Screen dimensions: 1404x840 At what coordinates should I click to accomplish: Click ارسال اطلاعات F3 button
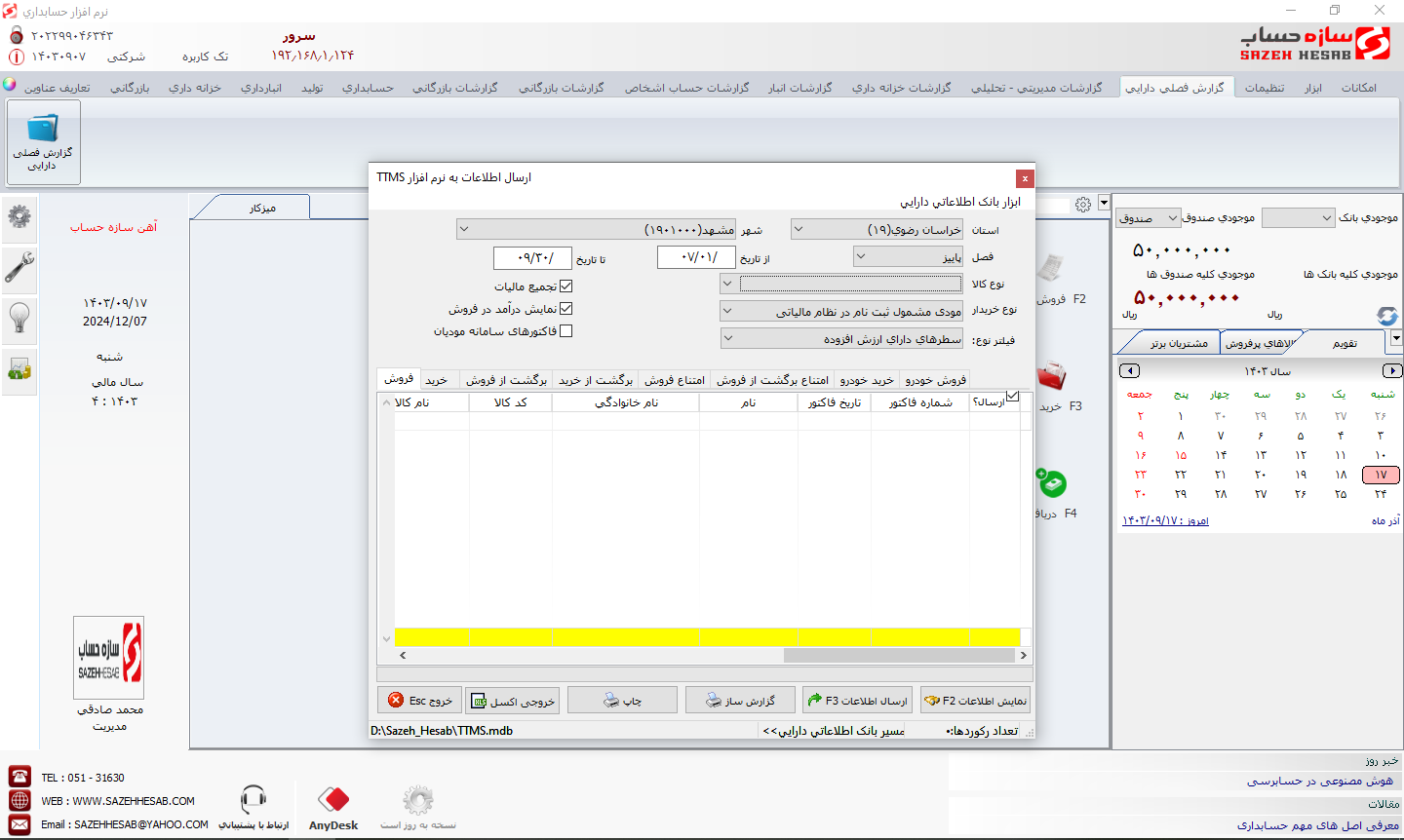point(858,700)
